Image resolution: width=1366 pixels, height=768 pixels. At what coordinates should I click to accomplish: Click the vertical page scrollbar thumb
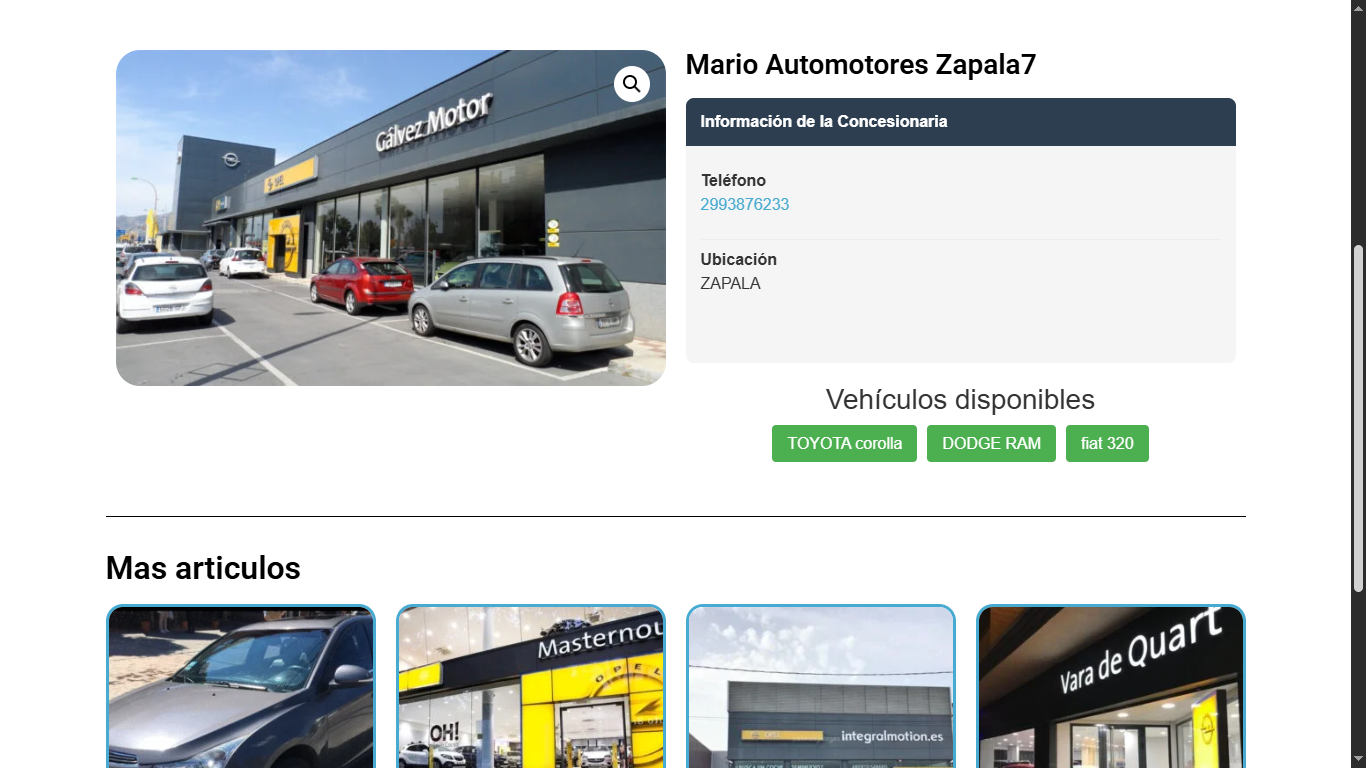[x=1358, y=418]
